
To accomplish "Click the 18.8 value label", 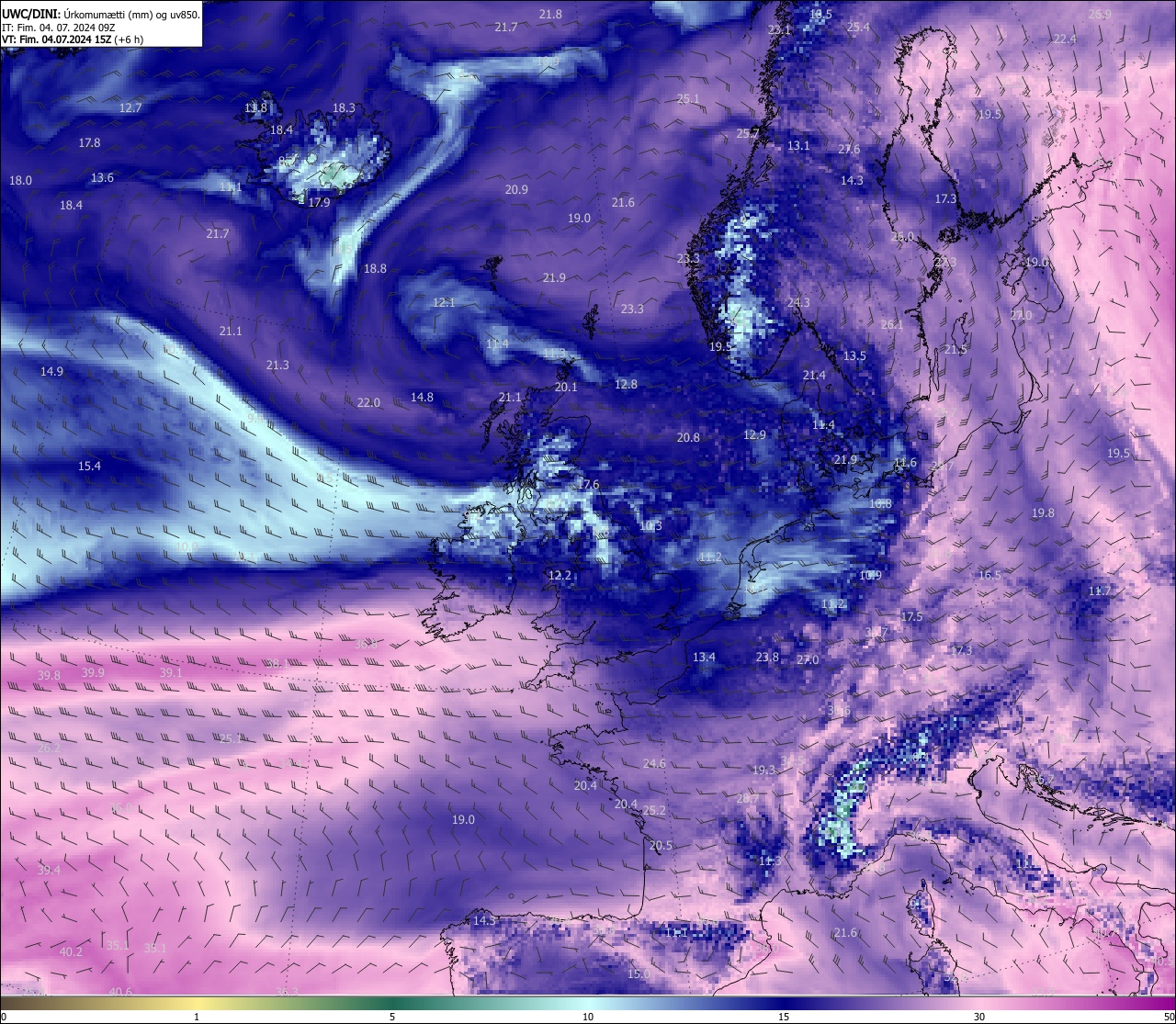I will (375, 268).
